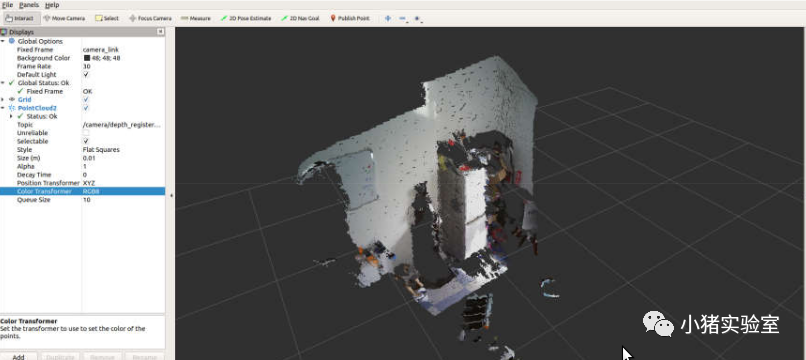The width and height of the screenshot is (806, 360).
Task: Open the Help menu
Action: point(52,5)
